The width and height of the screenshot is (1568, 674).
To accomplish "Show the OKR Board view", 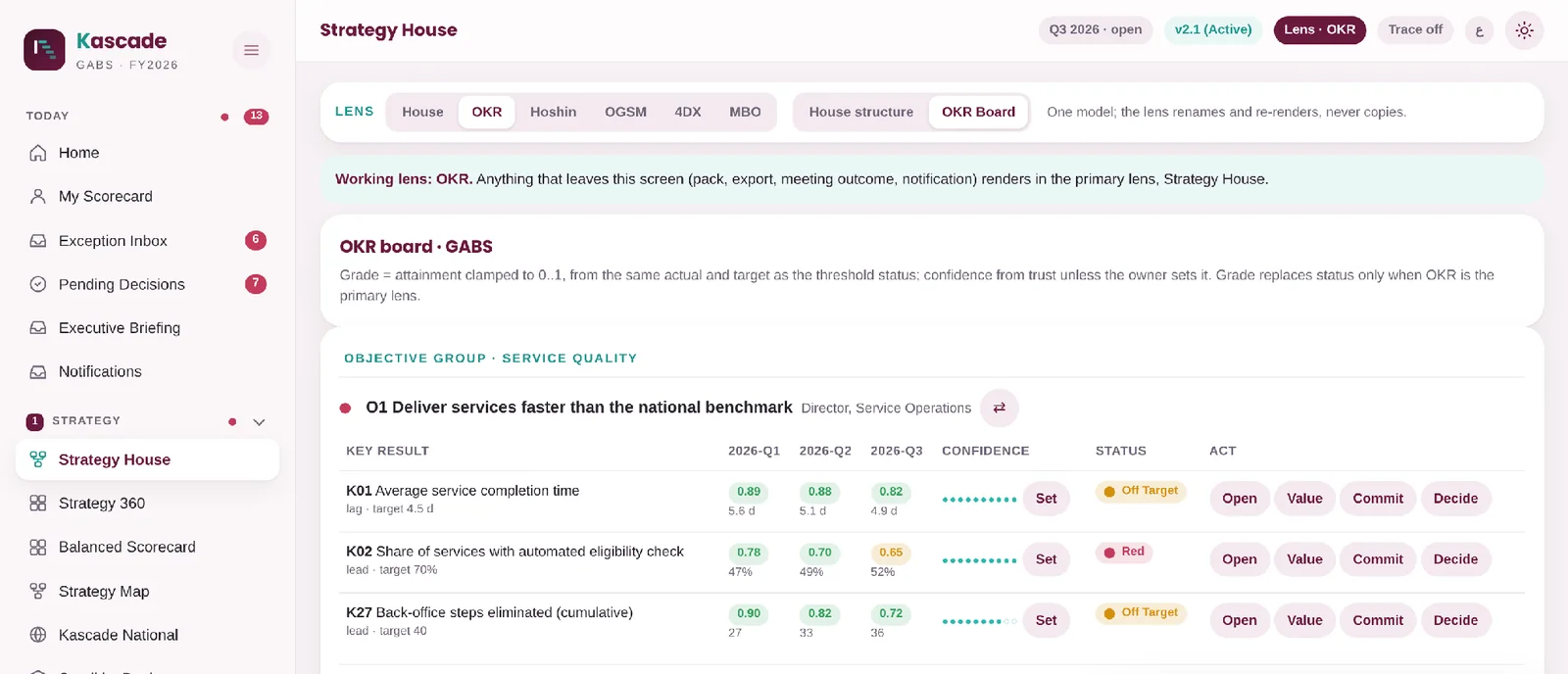I will pyautogui.click(x=979, y=113).
